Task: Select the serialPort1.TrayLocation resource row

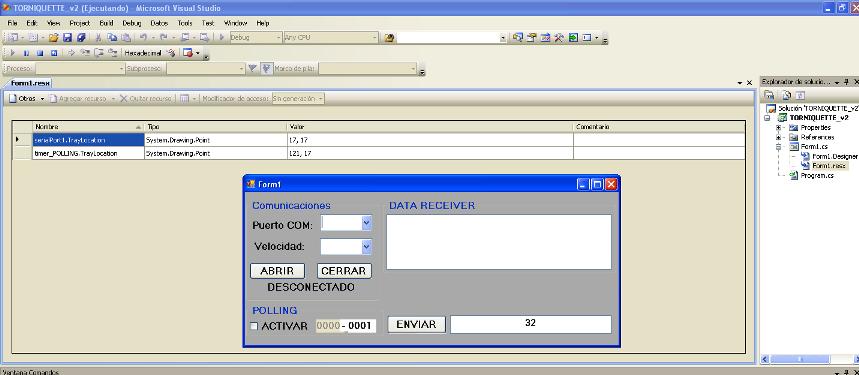Action: tap(379, 140)
